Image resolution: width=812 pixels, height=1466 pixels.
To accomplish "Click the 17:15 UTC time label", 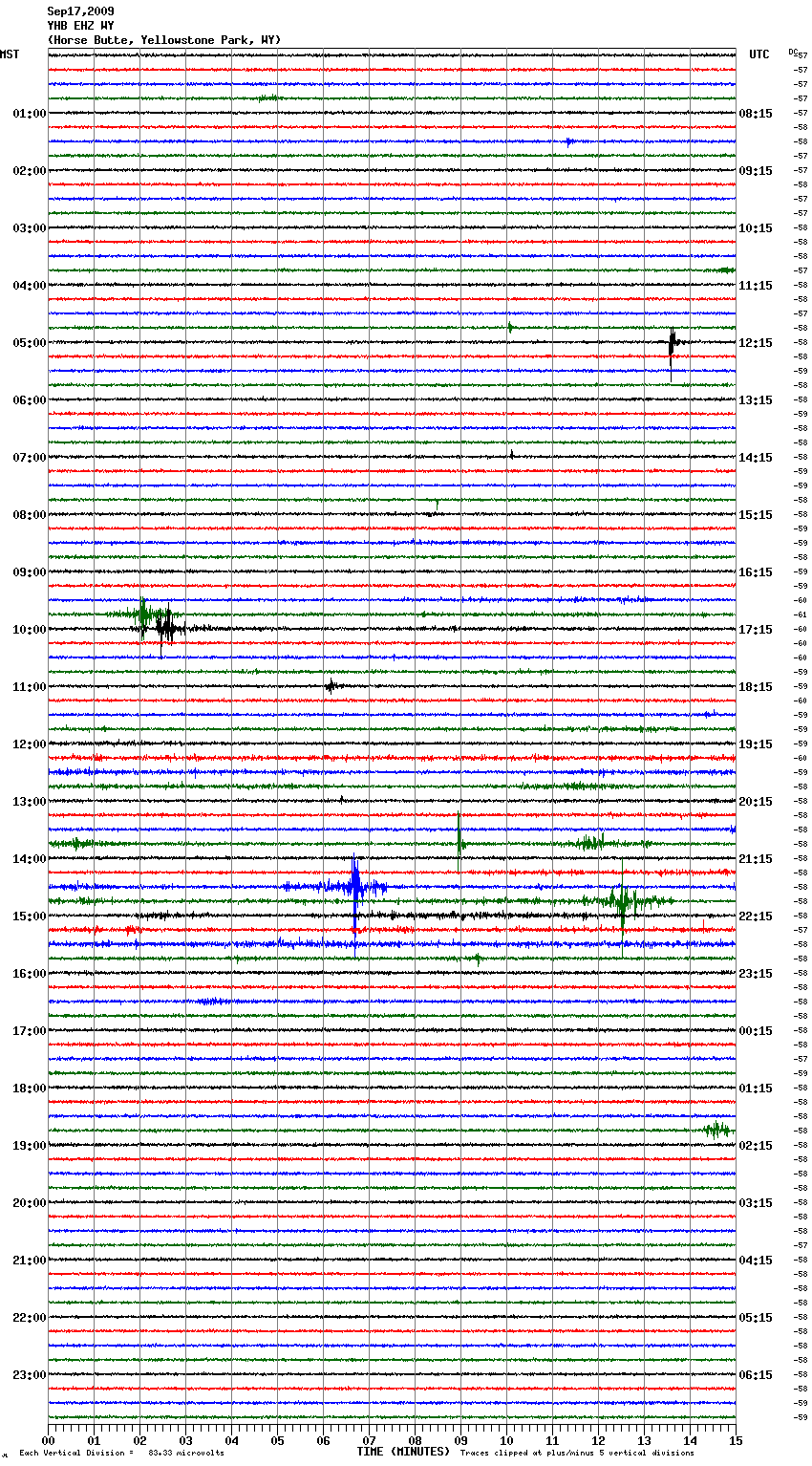I will coord(756,630).
